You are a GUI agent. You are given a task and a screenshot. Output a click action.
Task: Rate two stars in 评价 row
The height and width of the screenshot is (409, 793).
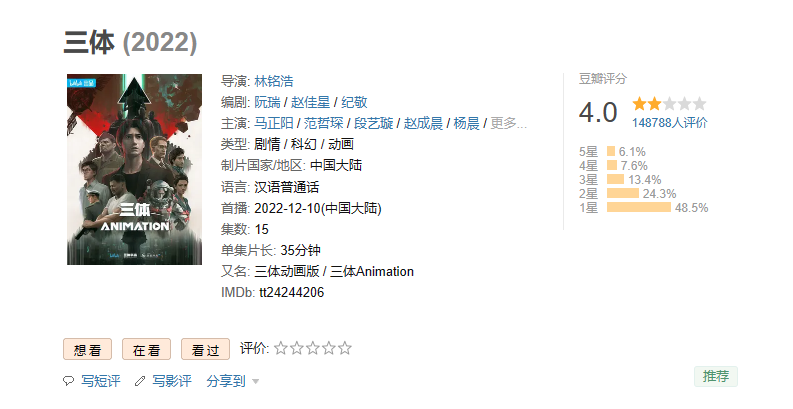[x=297, y=348]
